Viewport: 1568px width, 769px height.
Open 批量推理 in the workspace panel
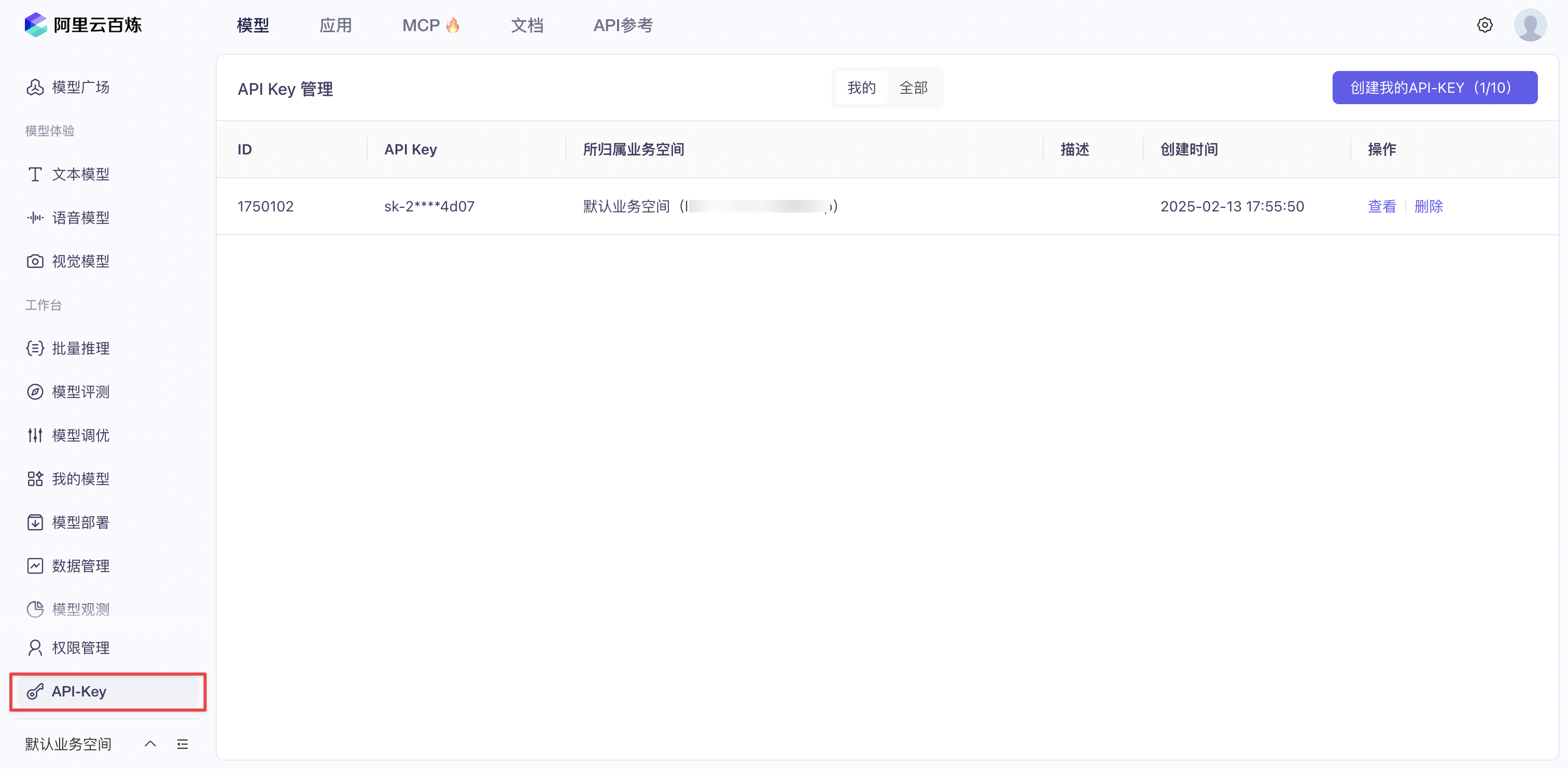click(80, 348)
